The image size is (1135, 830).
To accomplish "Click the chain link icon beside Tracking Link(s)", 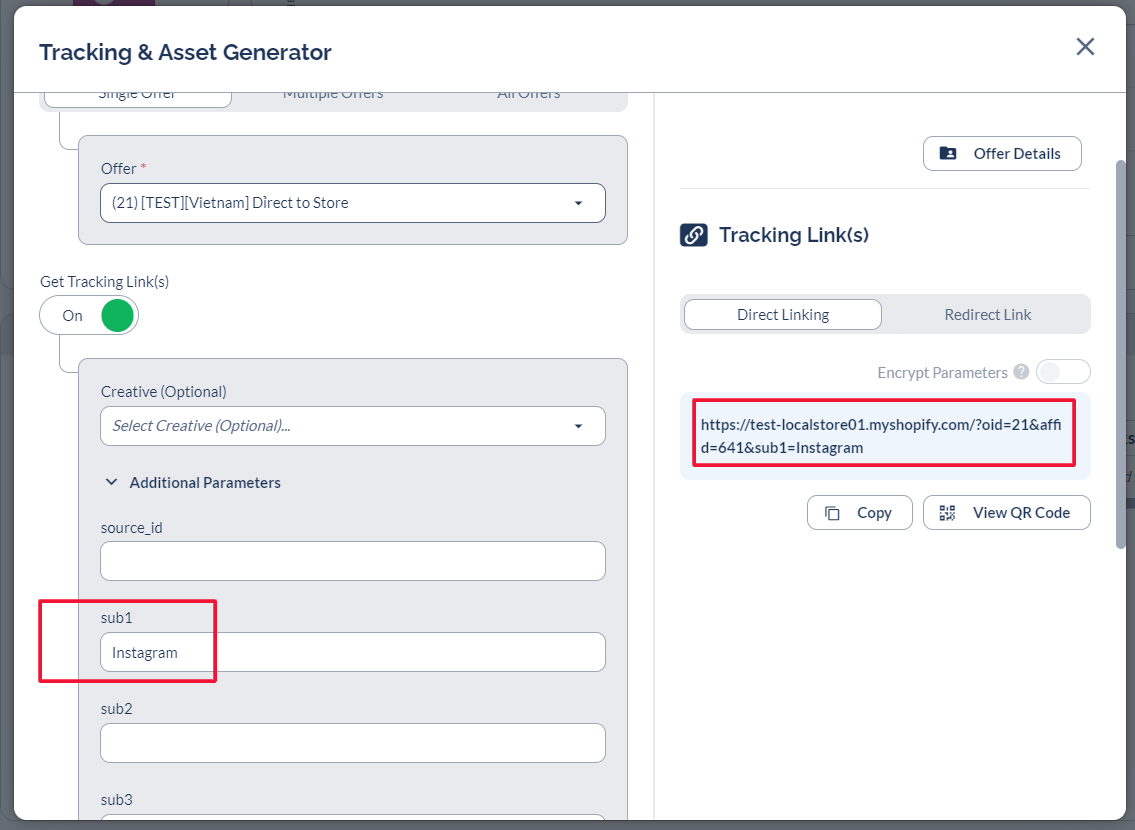I will pyautogui.click(x=694, y=235).
